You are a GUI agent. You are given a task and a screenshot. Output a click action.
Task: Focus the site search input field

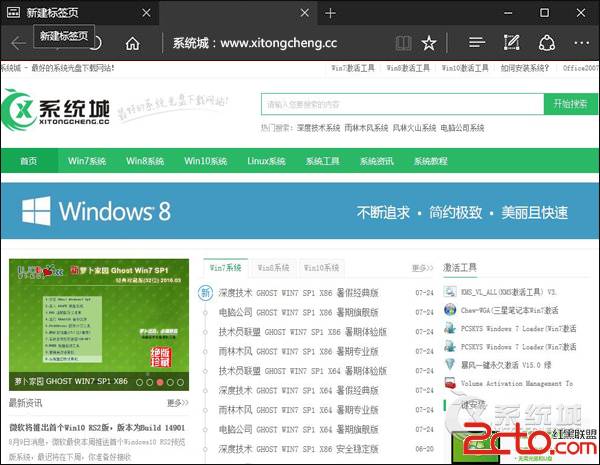[402, 104]
